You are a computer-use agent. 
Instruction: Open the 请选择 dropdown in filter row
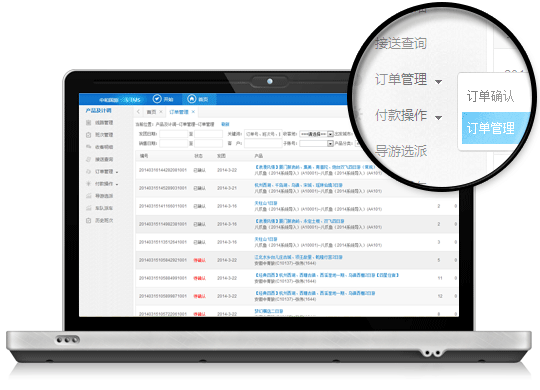tap(316, 134)
